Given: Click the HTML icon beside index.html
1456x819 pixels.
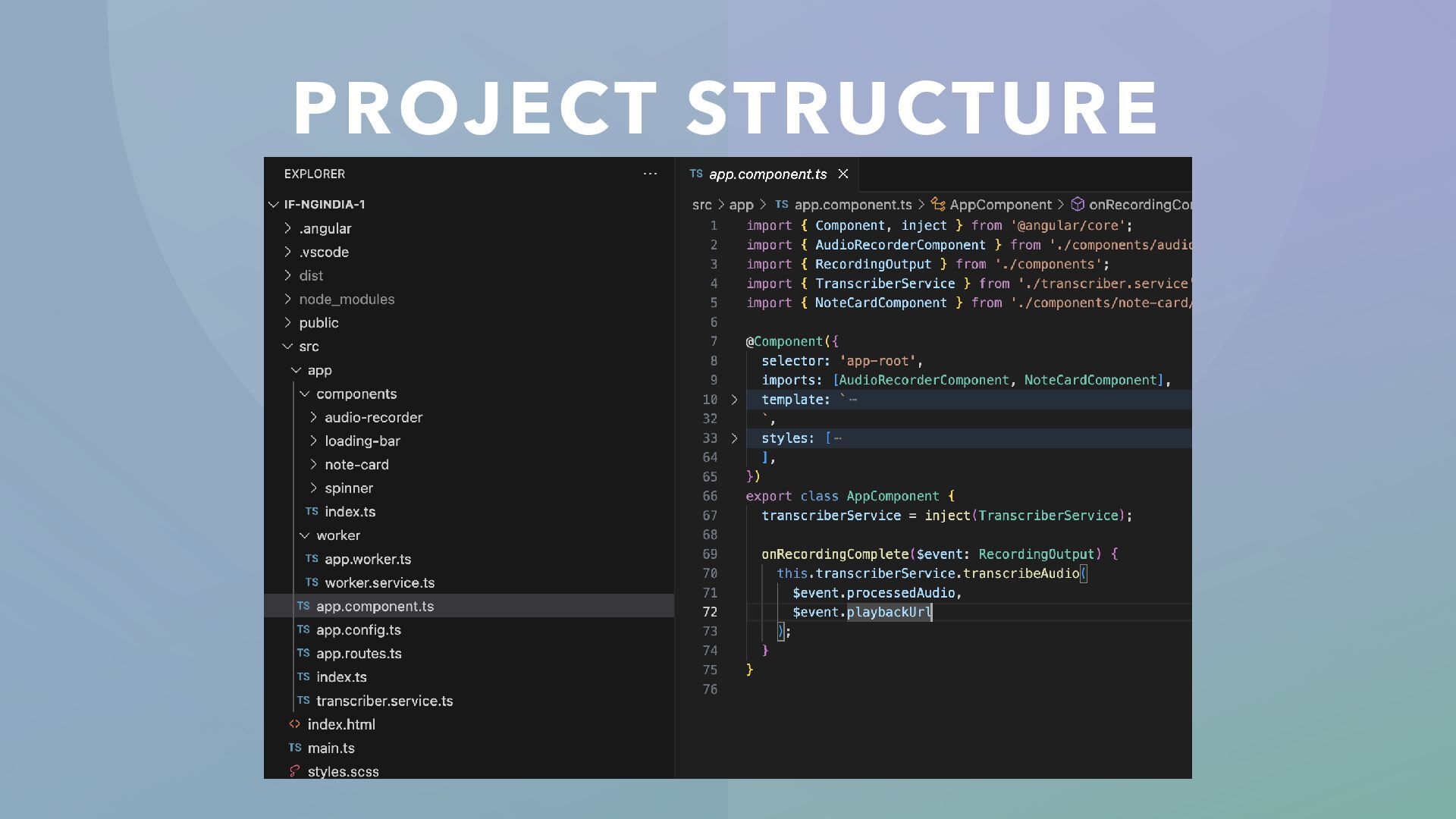Looking at the screenshot, I should point(294,724).
